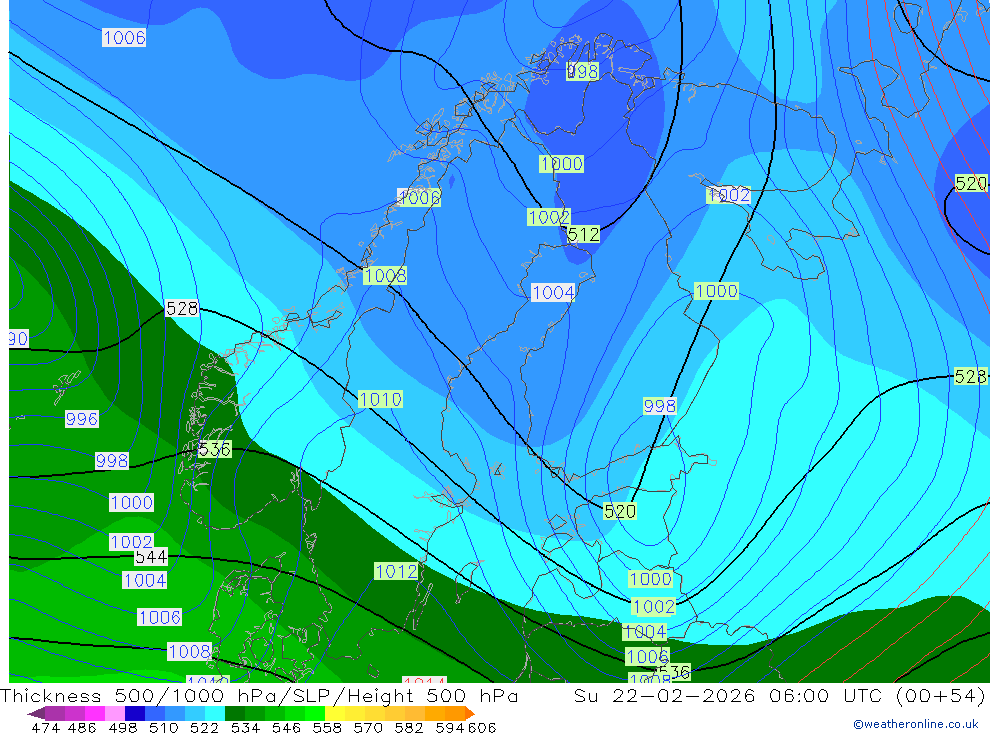Click the 606 legend value

click(x=482, y=727)
